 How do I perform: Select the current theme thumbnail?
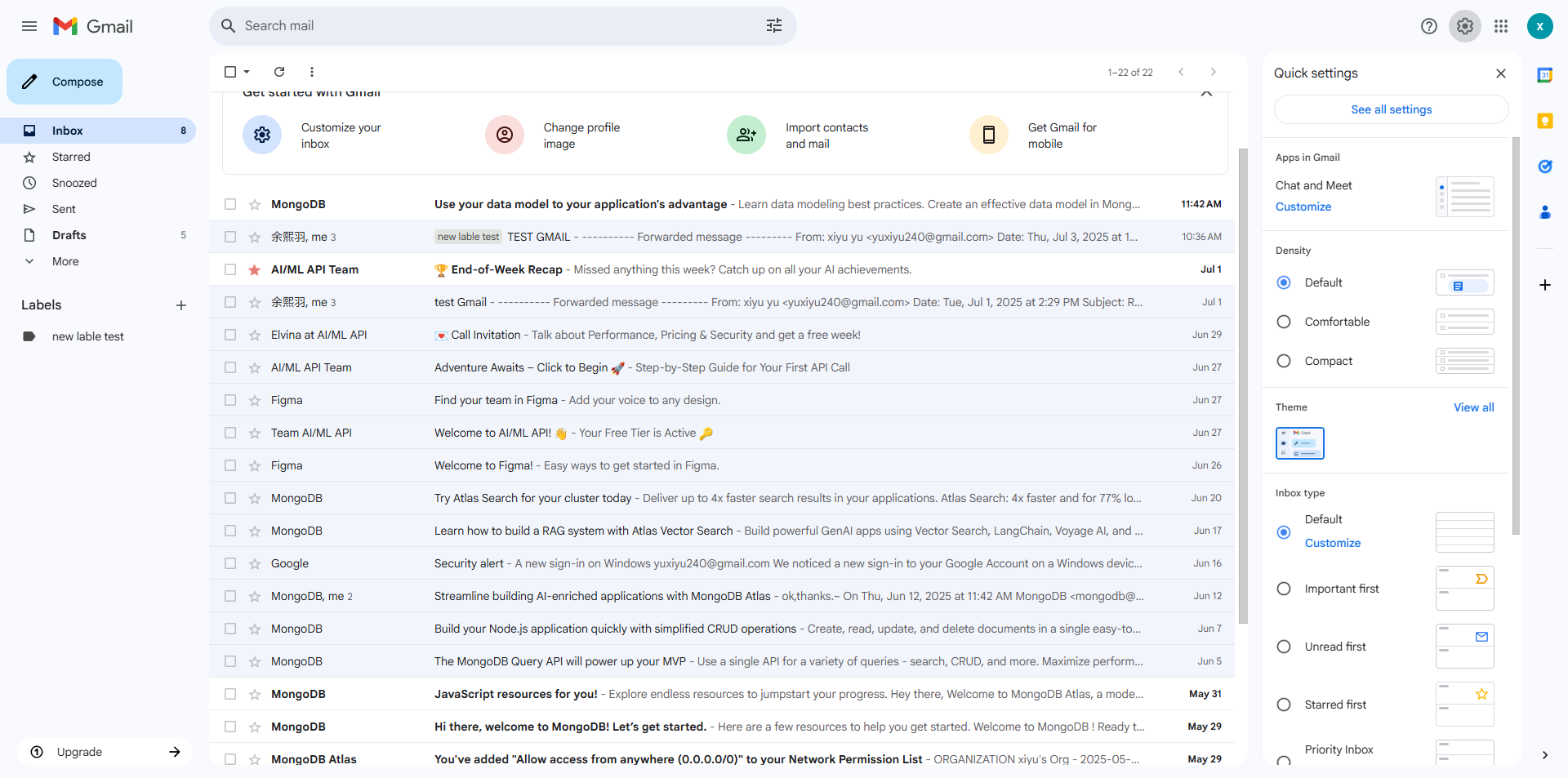coord(1300,443)
